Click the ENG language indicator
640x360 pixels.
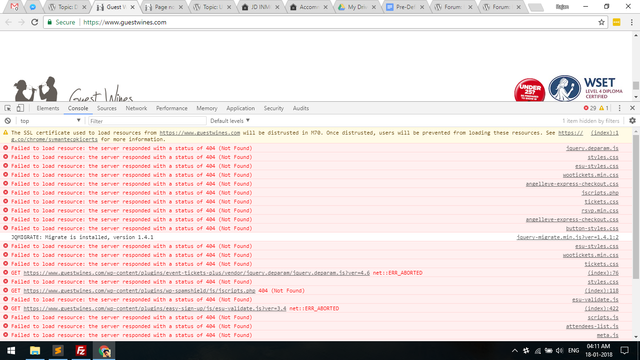click(573, 351)
